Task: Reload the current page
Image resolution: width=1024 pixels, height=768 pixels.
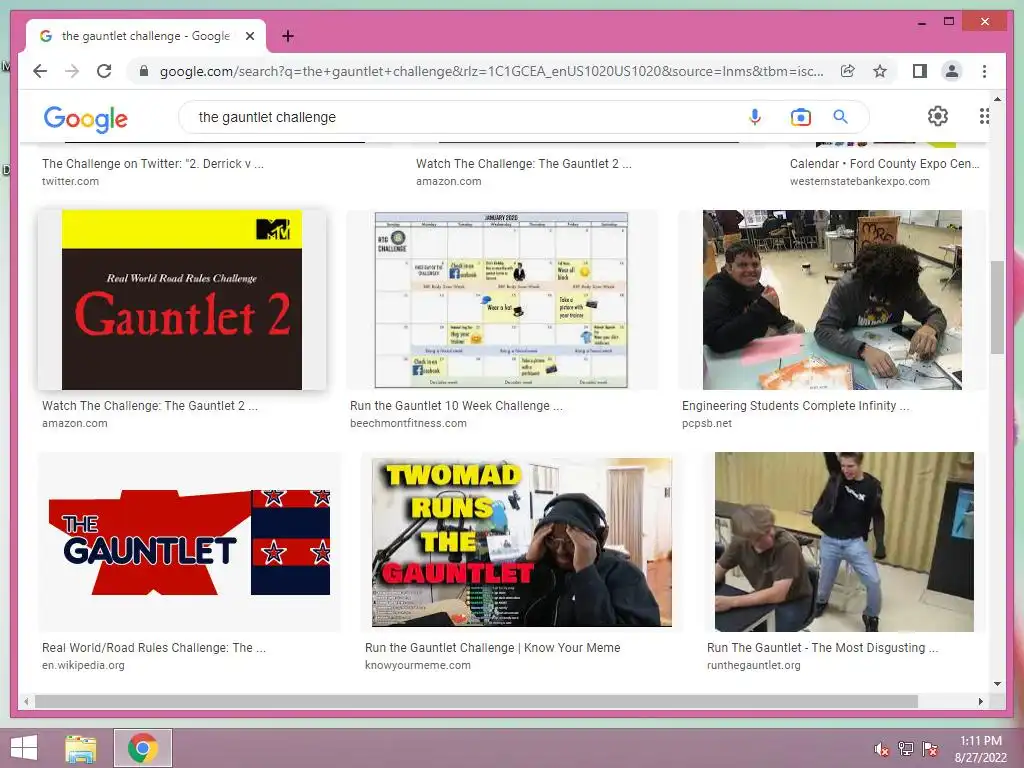Action: (x=104, y=71)
